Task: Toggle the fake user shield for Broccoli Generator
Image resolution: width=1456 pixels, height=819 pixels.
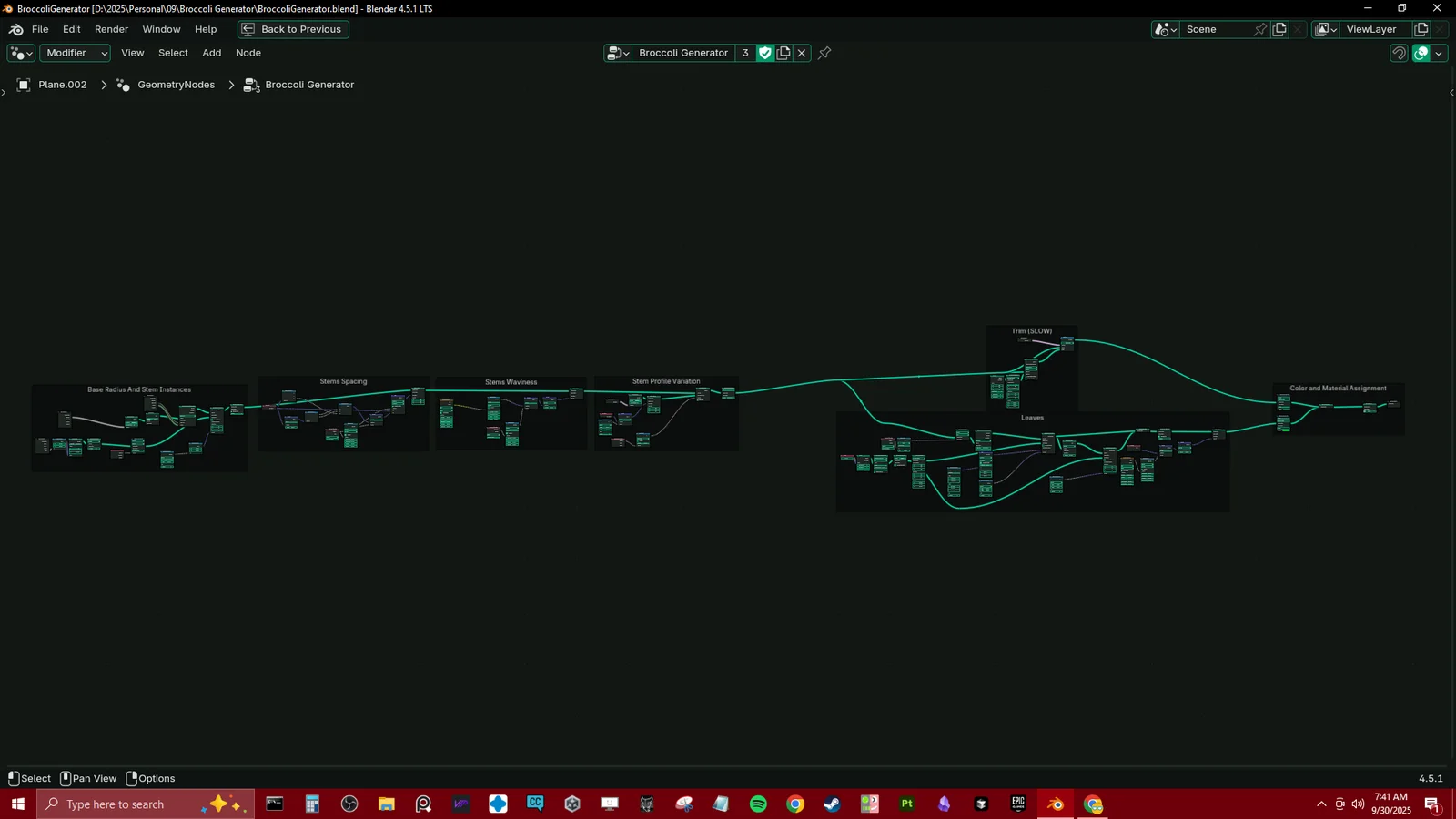Action: 765,53
